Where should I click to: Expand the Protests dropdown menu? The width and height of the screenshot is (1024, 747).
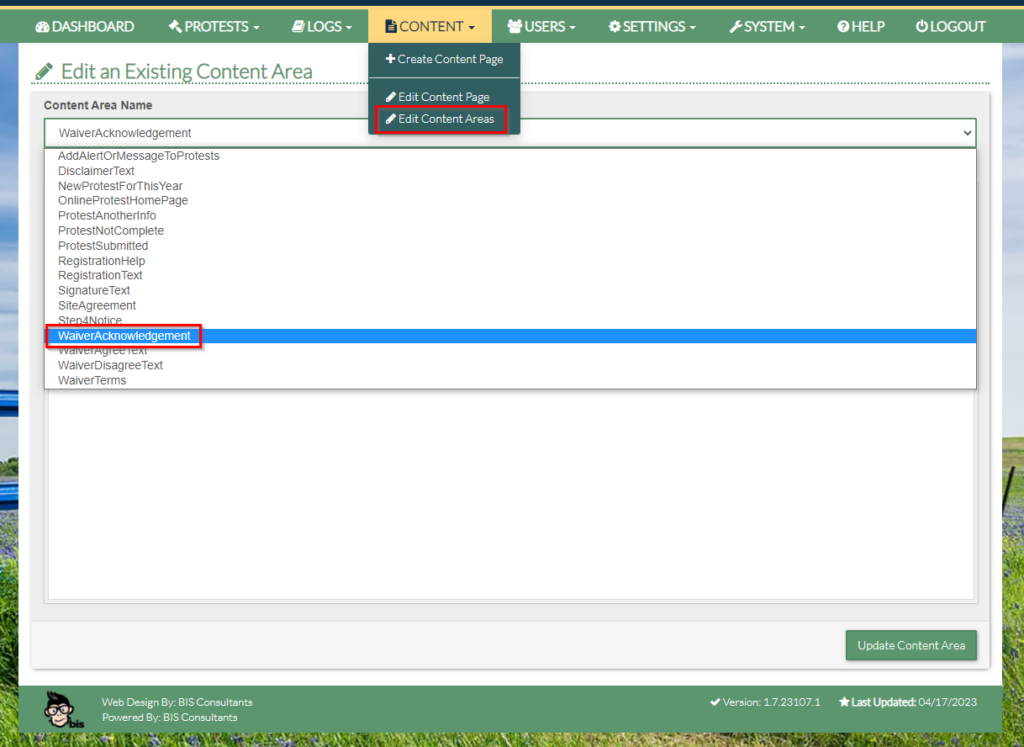(214, 26)
